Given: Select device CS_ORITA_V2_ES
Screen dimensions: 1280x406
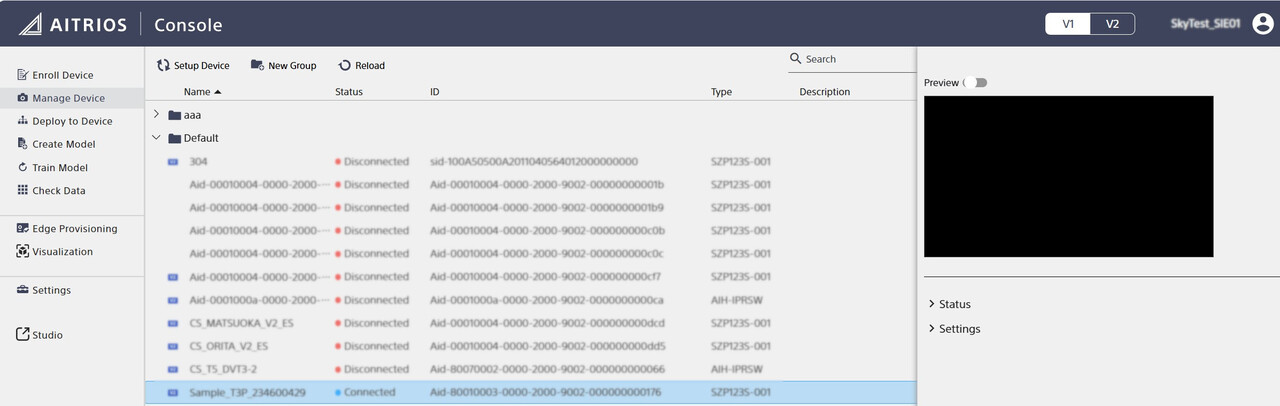Looking at the screenshot, I should (229, 346).
